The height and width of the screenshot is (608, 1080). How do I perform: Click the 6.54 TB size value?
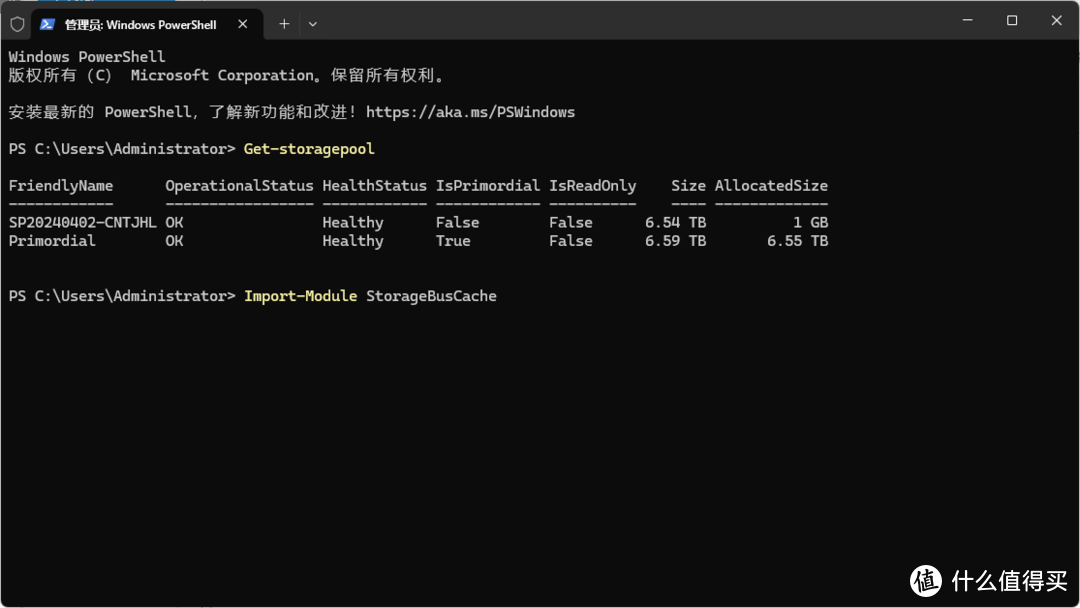coord(676,222)
